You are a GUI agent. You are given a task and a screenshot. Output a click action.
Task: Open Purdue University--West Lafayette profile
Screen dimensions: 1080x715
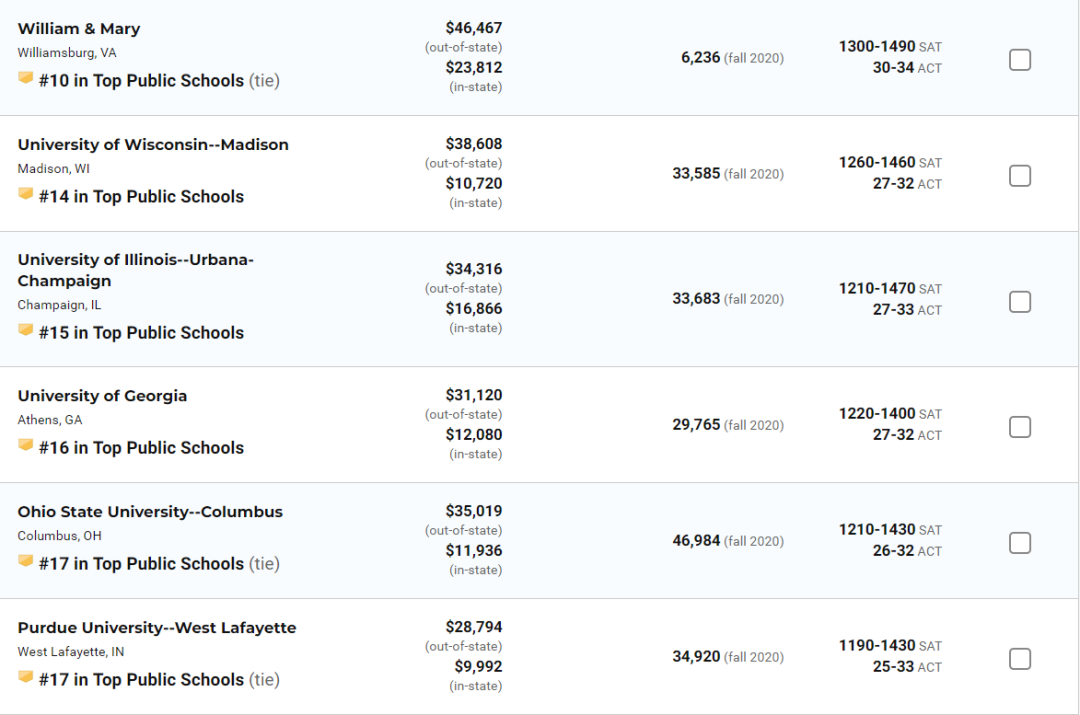click(x=157, y=628)
